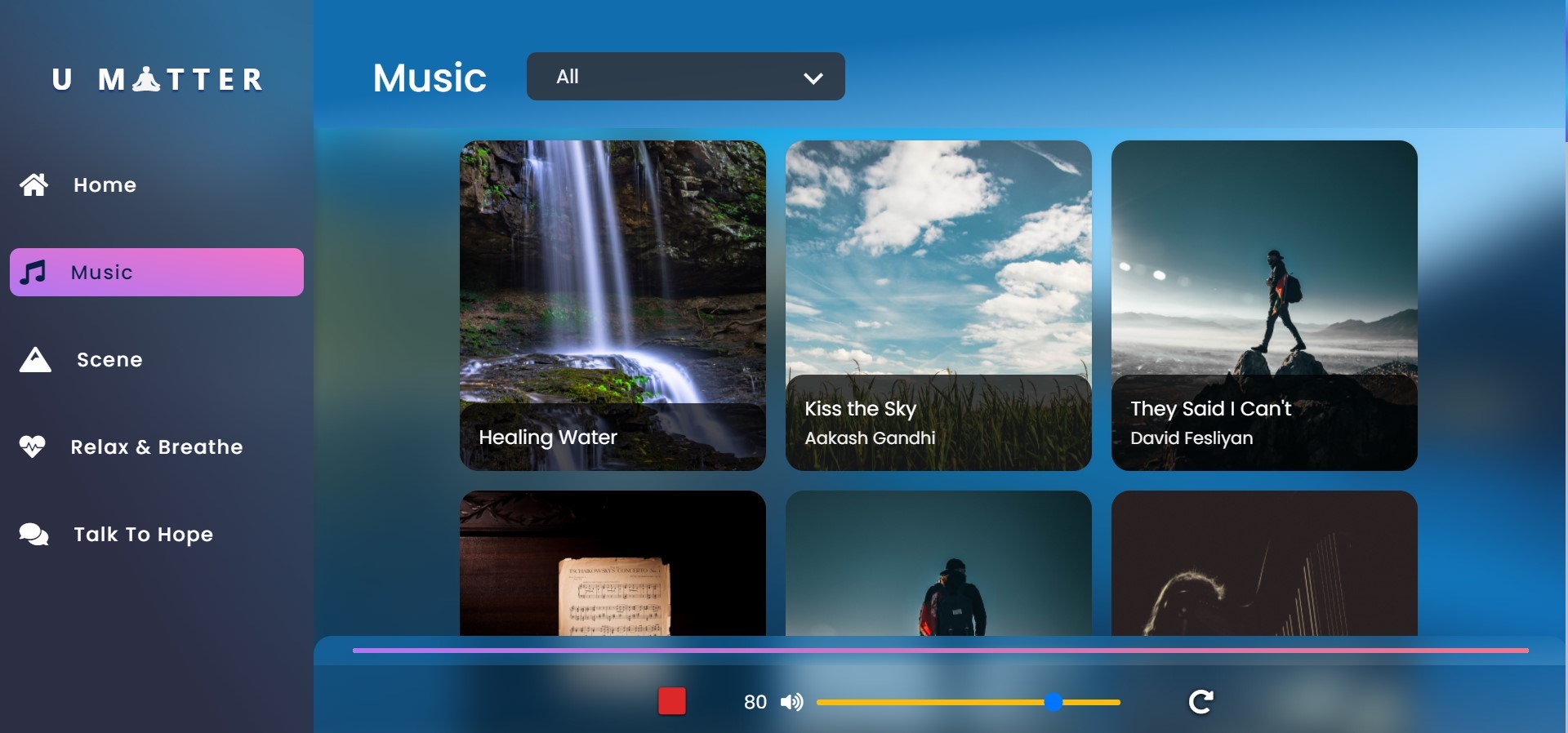Go to Home in sidebar

tap(157, 185)
